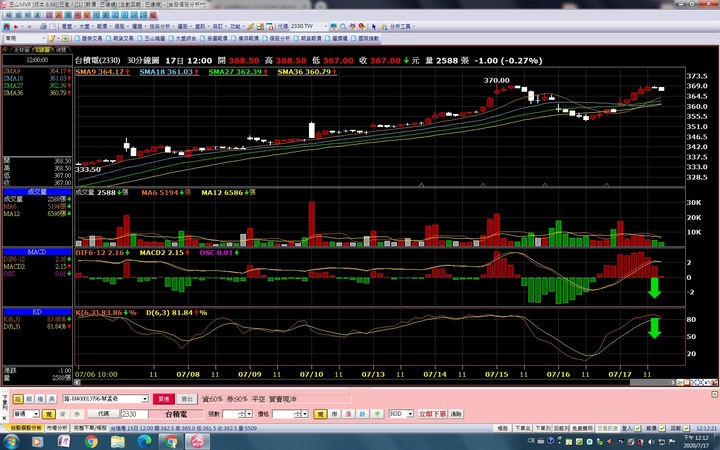Toggle the 回報 checkbox in status bar
The height and width of the screenshot is (450, 720).
pos(686,428)
